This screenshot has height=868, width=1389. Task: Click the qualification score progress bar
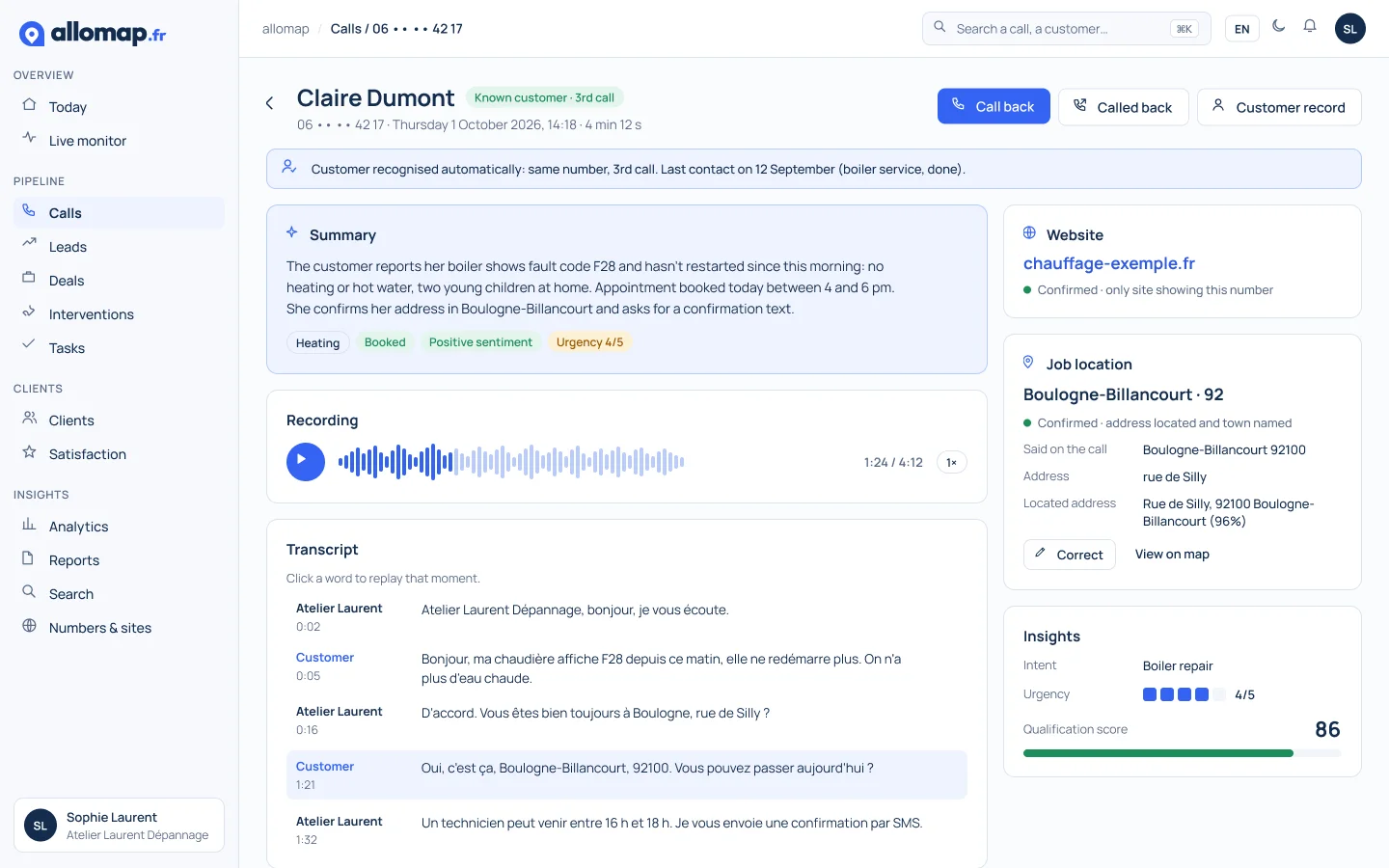(1183, 753)
